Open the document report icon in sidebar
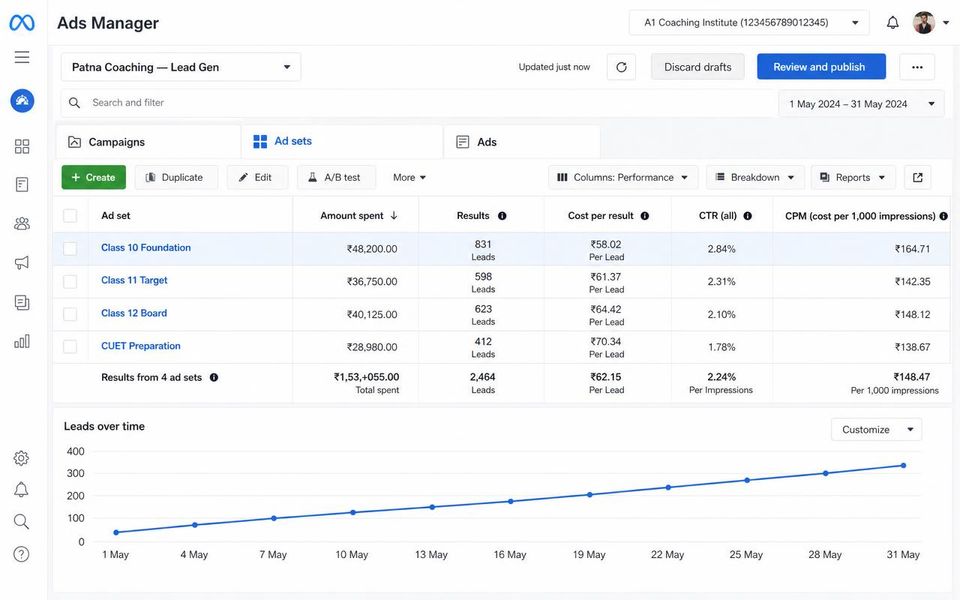960x600 pixels. (22, 184)
